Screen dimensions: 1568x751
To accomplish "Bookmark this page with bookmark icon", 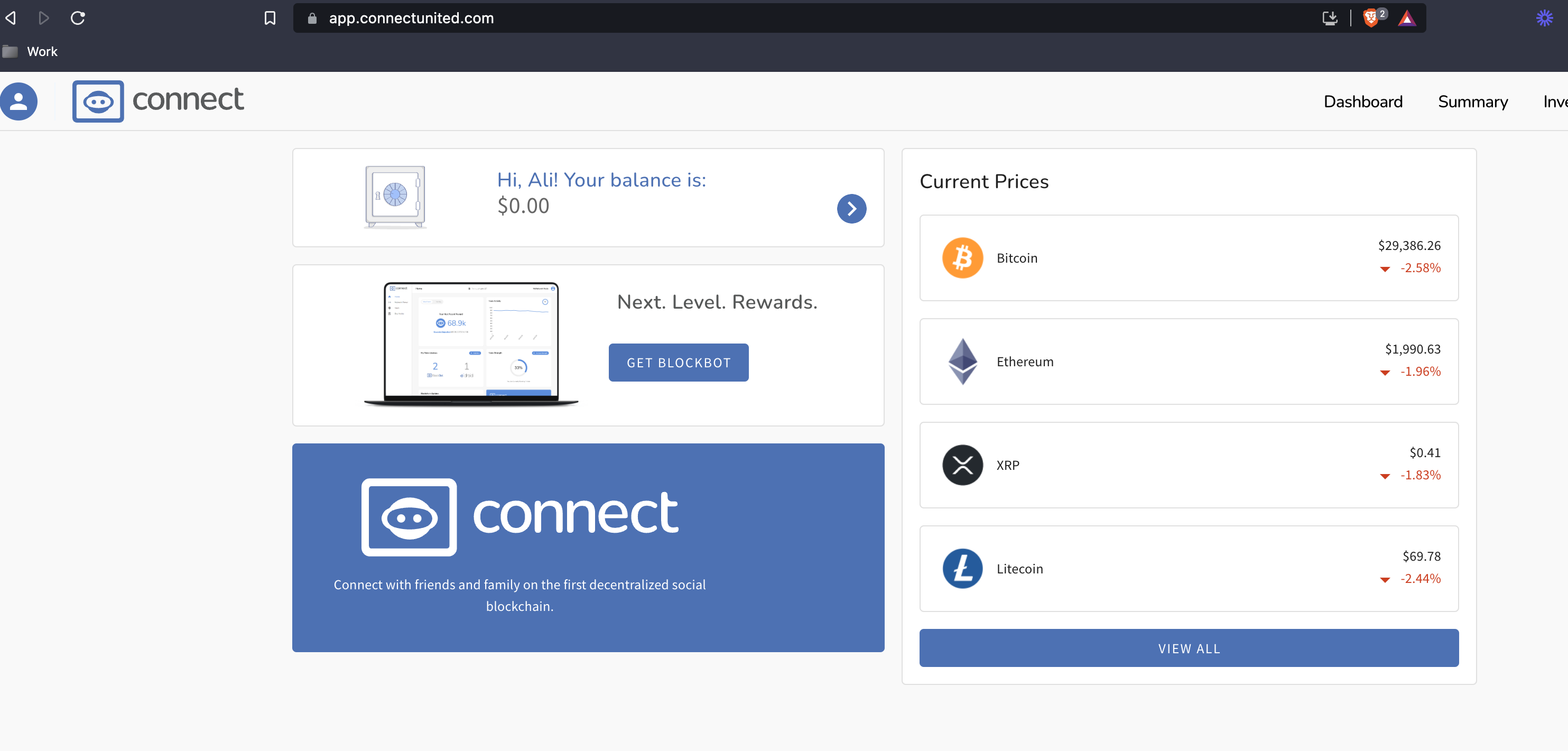I will [270, 18].
